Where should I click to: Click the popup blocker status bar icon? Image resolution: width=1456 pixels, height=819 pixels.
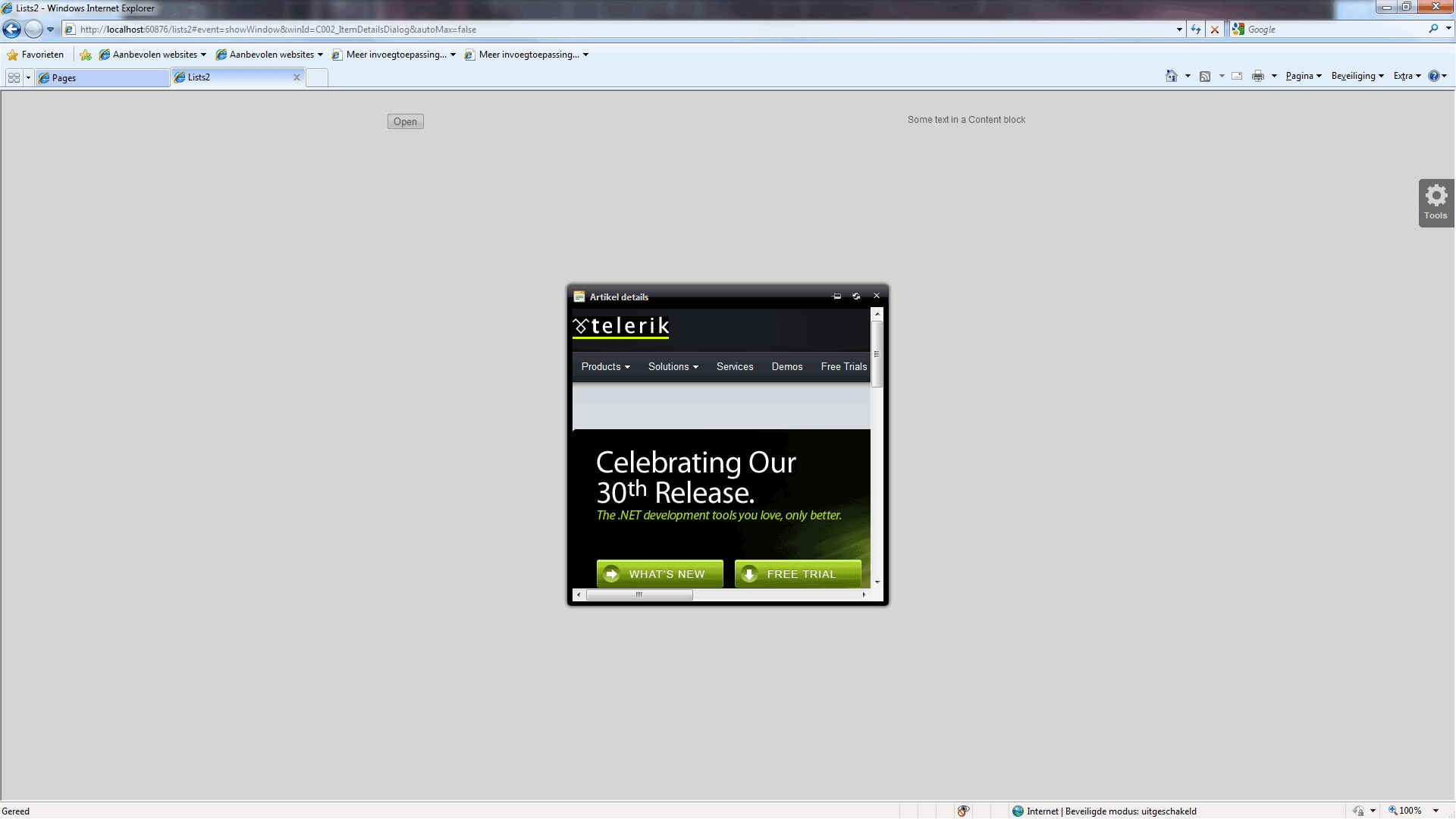tap(963, 811)
